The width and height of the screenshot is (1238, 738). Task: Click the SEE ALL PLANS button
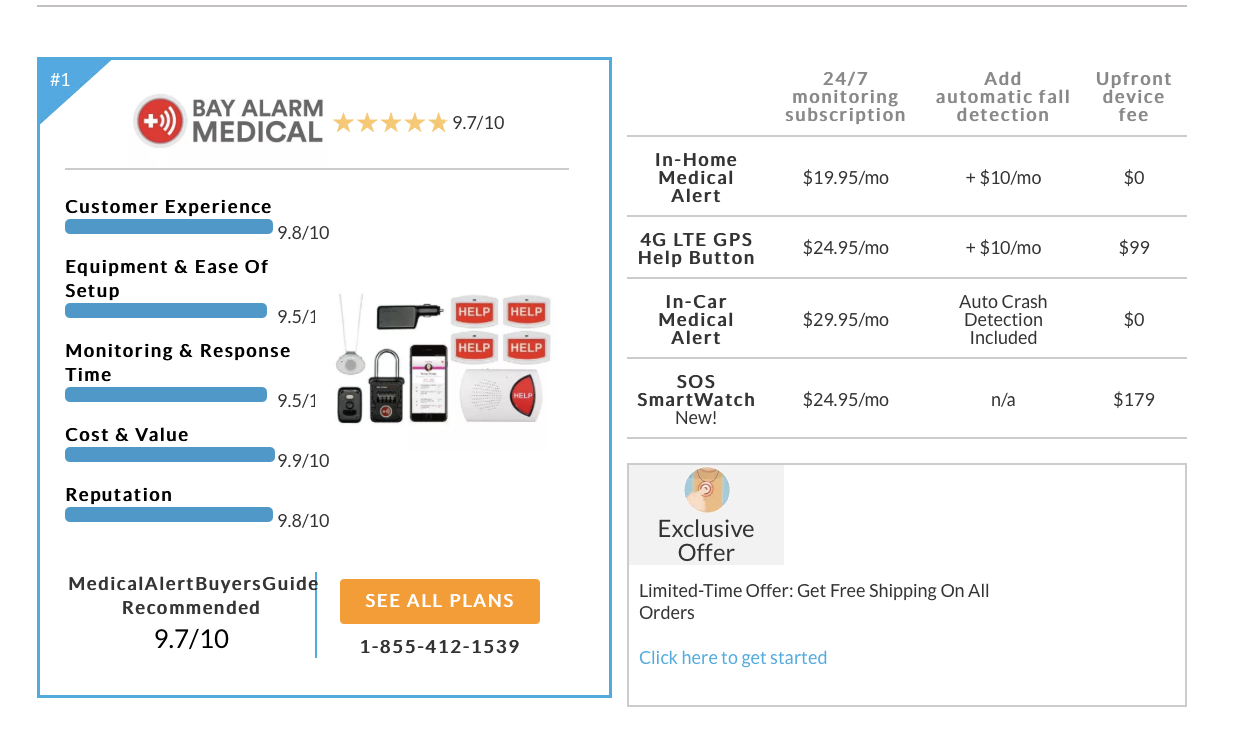point(440,601)
